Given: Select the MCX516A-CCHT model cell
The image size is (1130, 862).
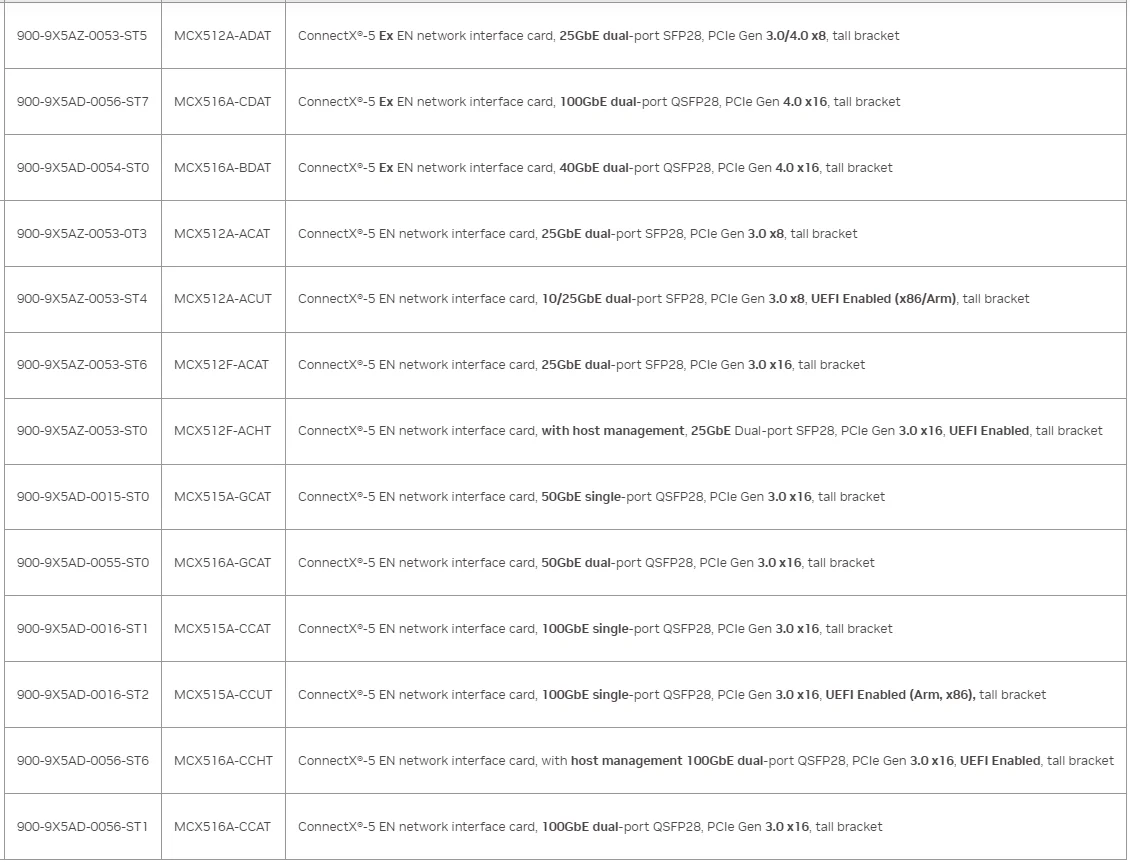Looking at the screenshot, I should tap(222, 761).
